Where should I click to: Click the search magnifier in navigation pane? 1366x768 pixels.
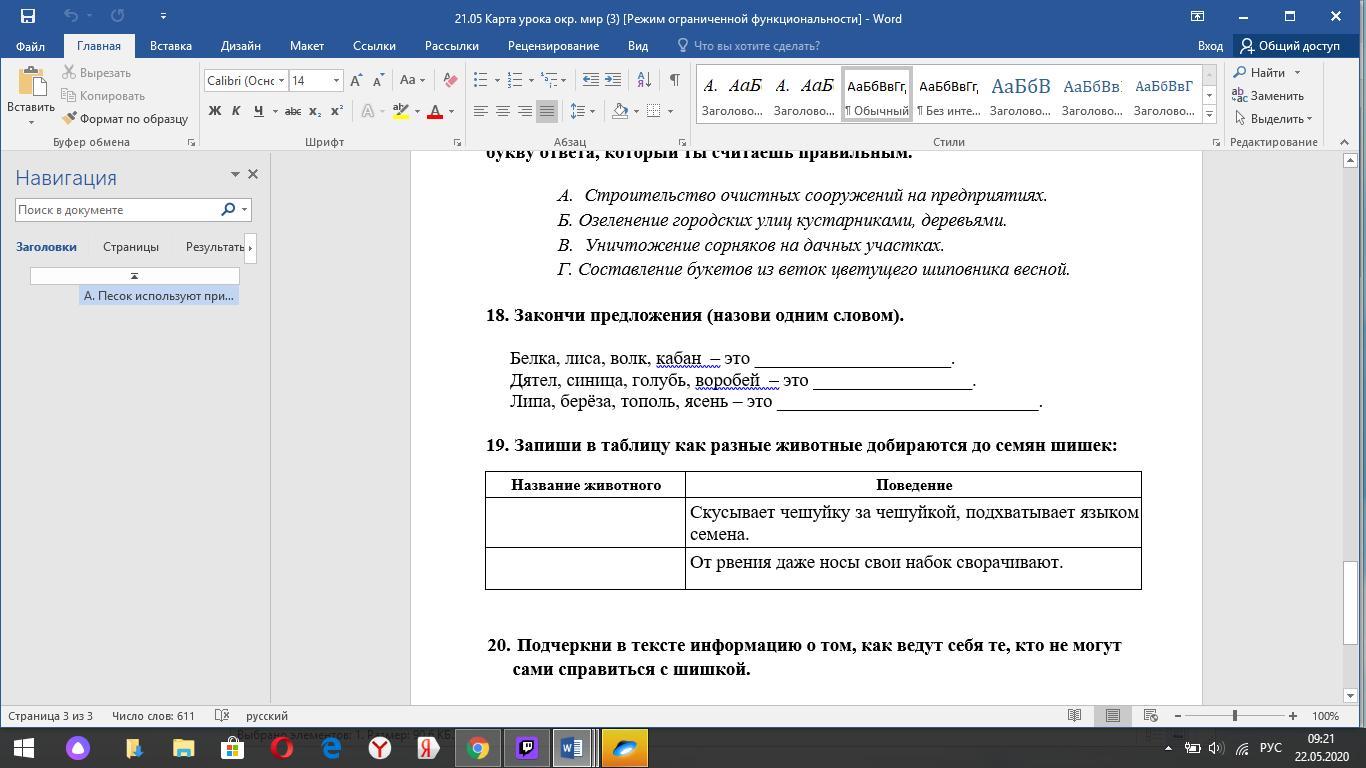(x=227, y=210)
